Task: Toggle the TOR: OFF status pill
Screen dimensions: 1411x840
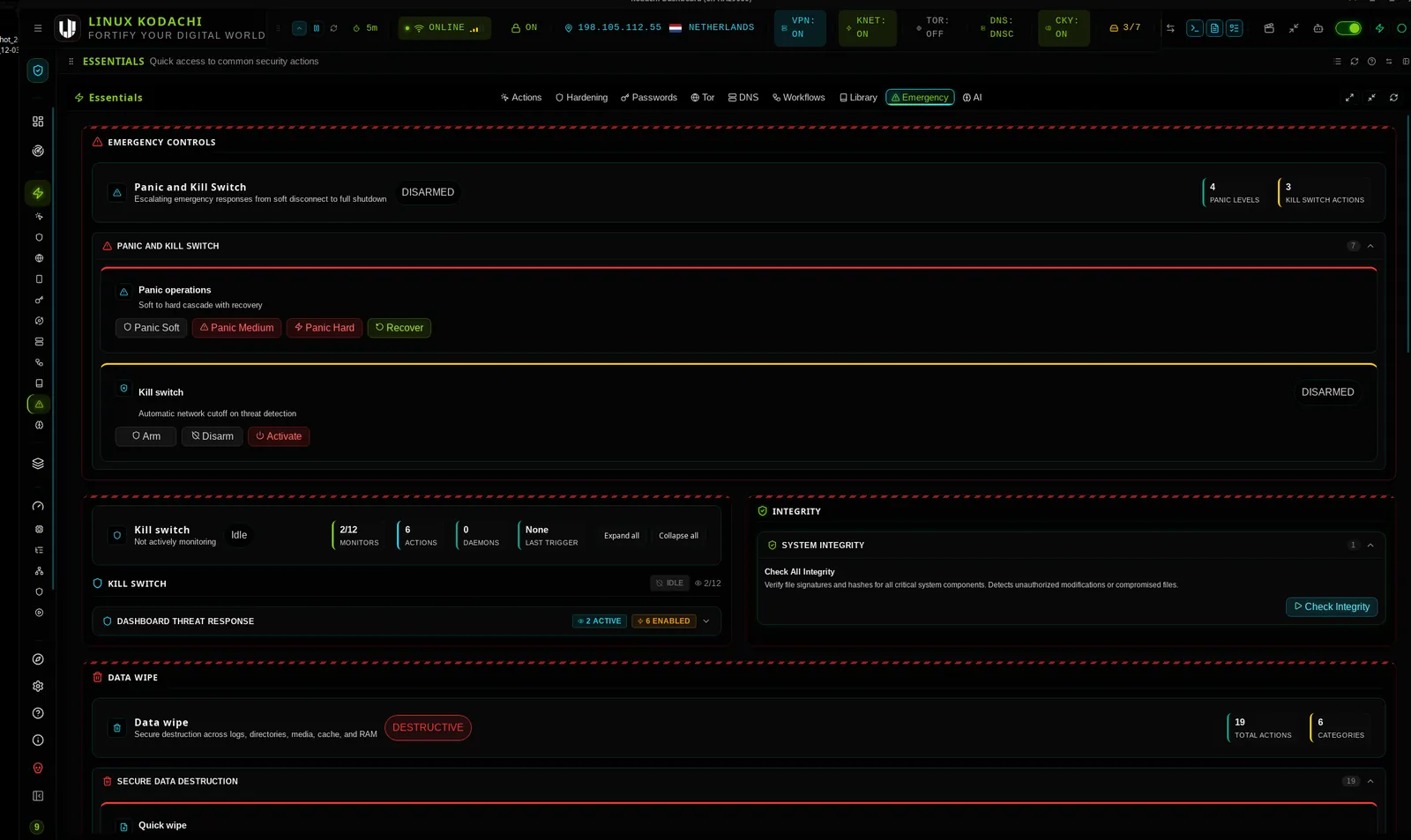Action: (934, 28)
